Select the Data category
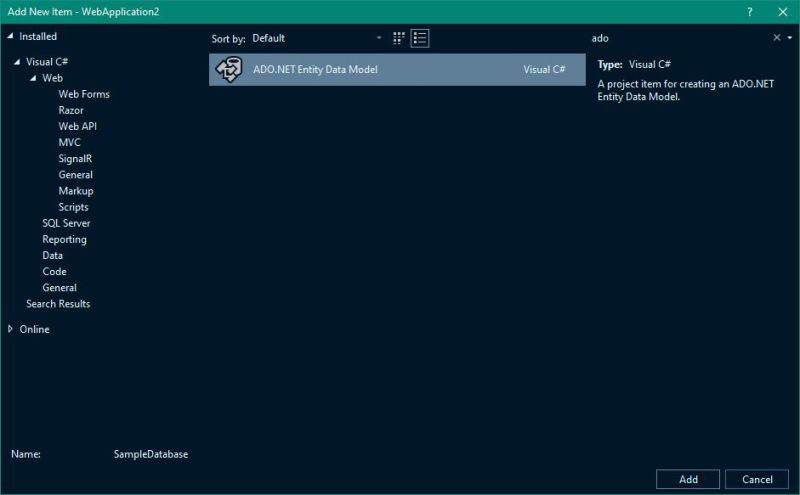The height and width of the screenshot is (495, 800). pos(53,255)
